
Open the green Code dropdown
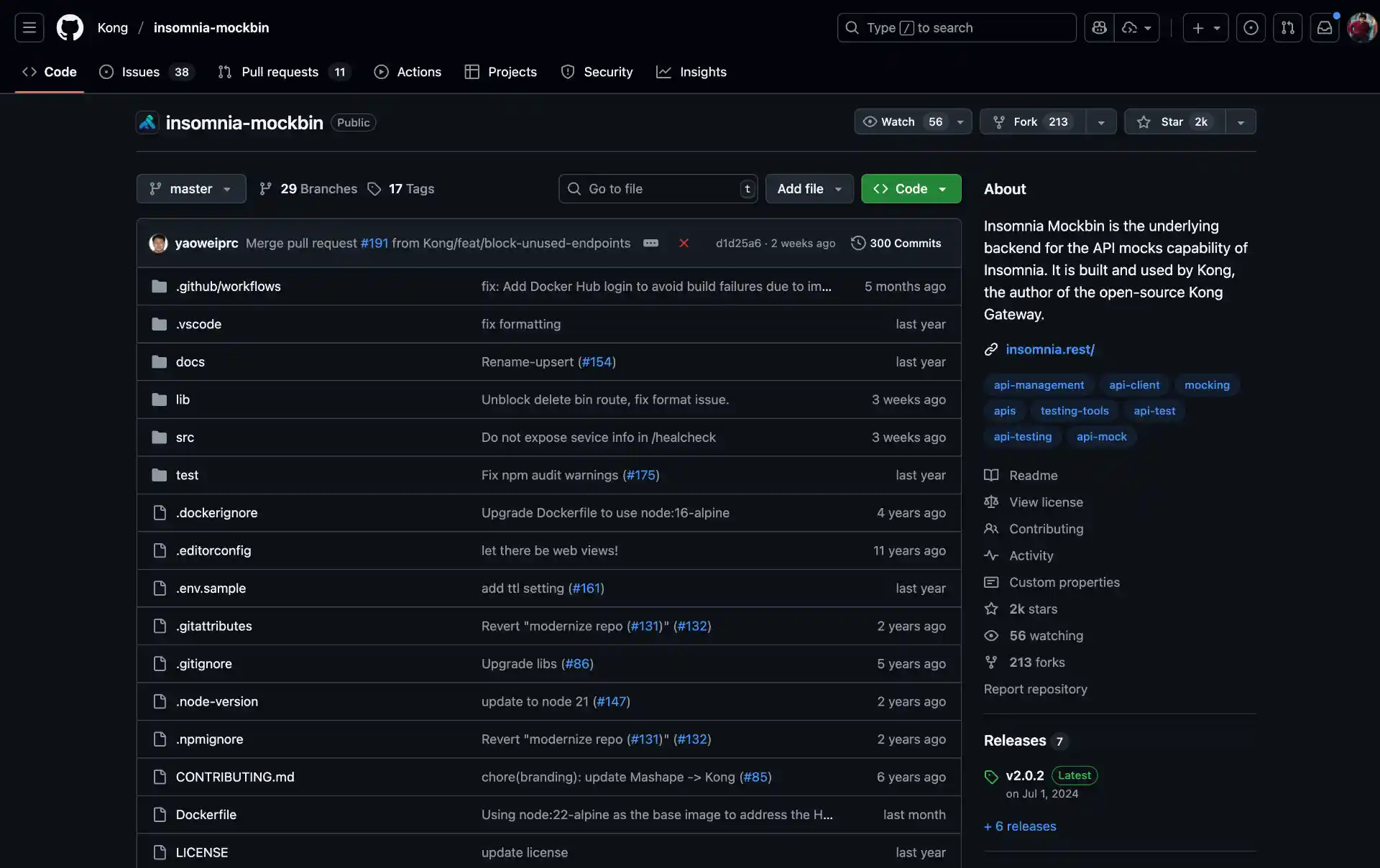[x=911, y=188]
